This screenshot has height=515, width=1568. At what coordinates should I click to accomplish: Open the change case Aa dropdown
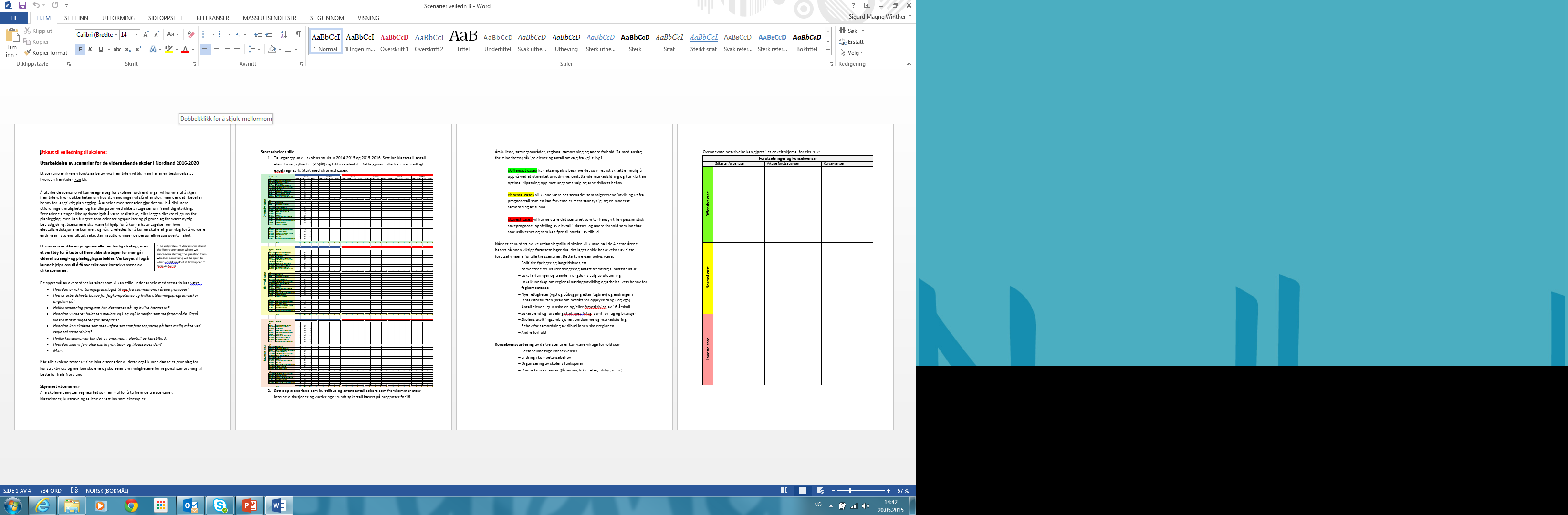coord(173,35)
